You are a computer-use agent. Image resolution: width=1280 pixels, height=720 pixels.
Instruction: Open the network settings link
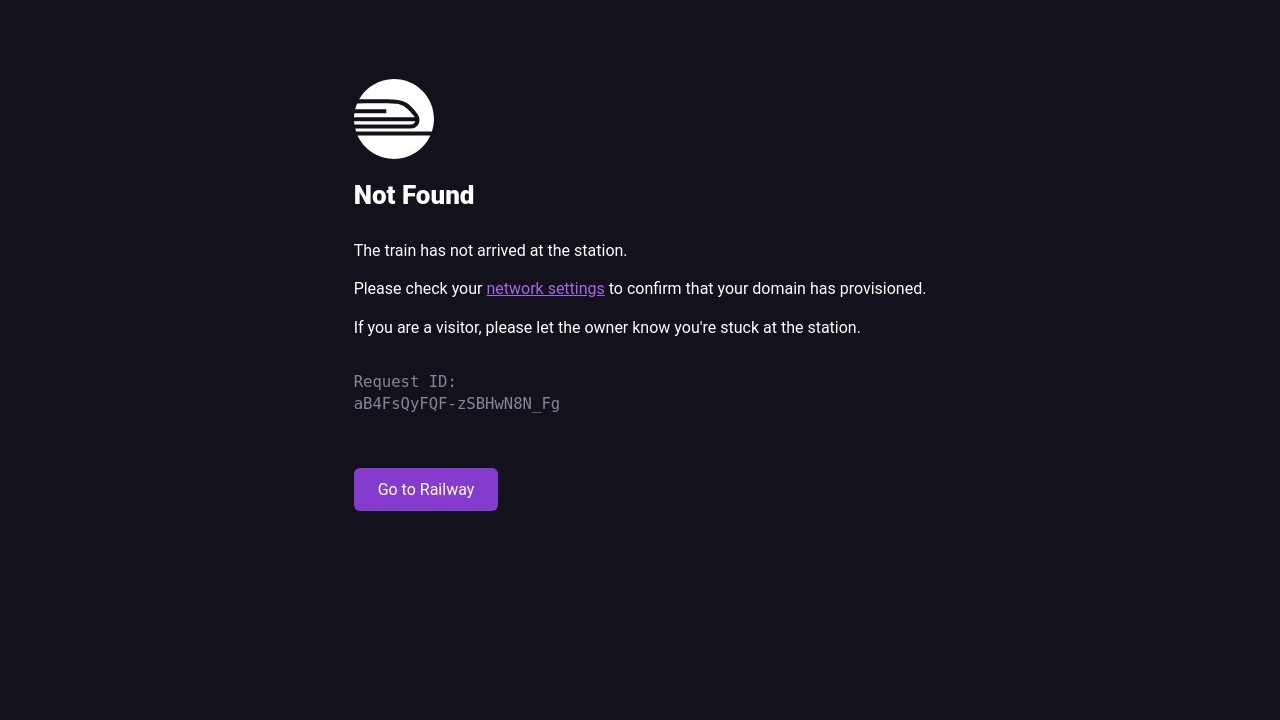(545, 289)
